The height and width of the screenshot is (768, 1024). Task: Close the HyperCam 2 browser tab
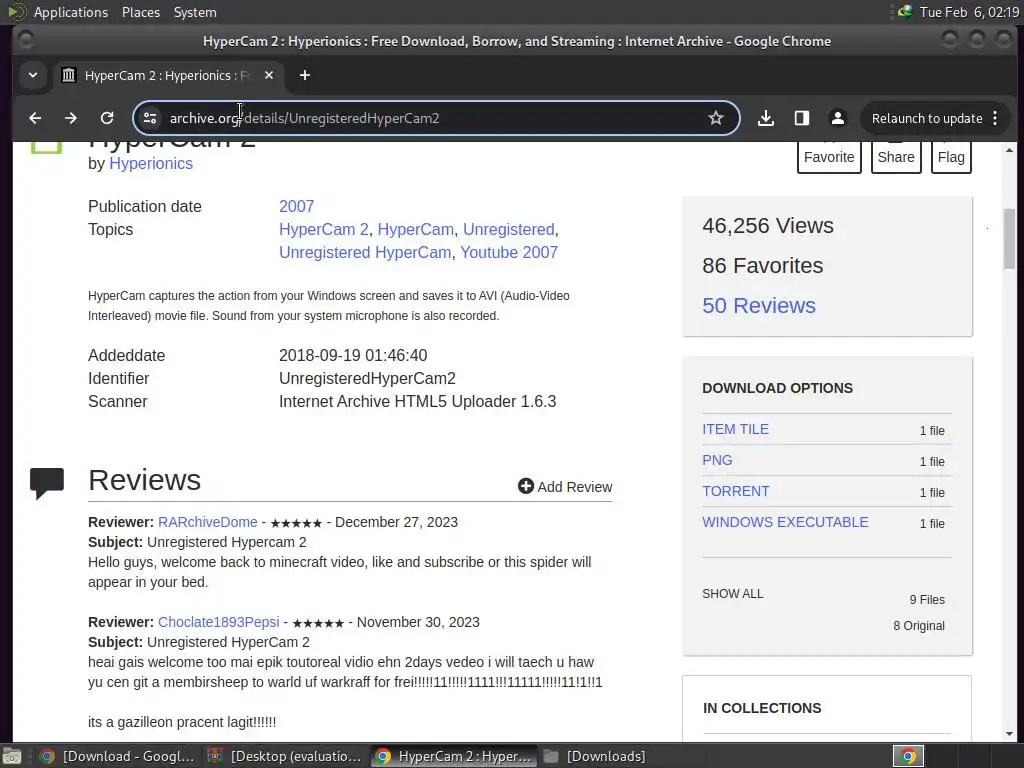click(x=269, y=75)
